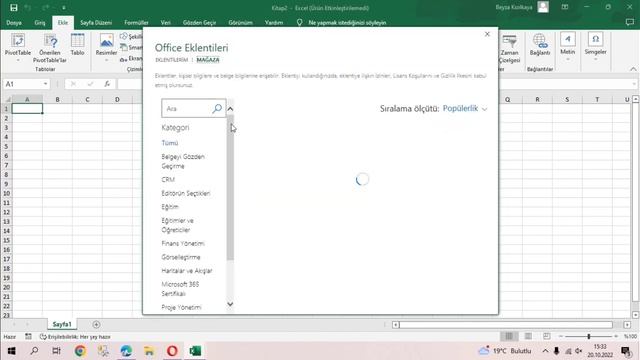The height and width of the screenshot is (360, 640).
Task: Click the Zaman Çizelgesi icon
Action: 509,48
